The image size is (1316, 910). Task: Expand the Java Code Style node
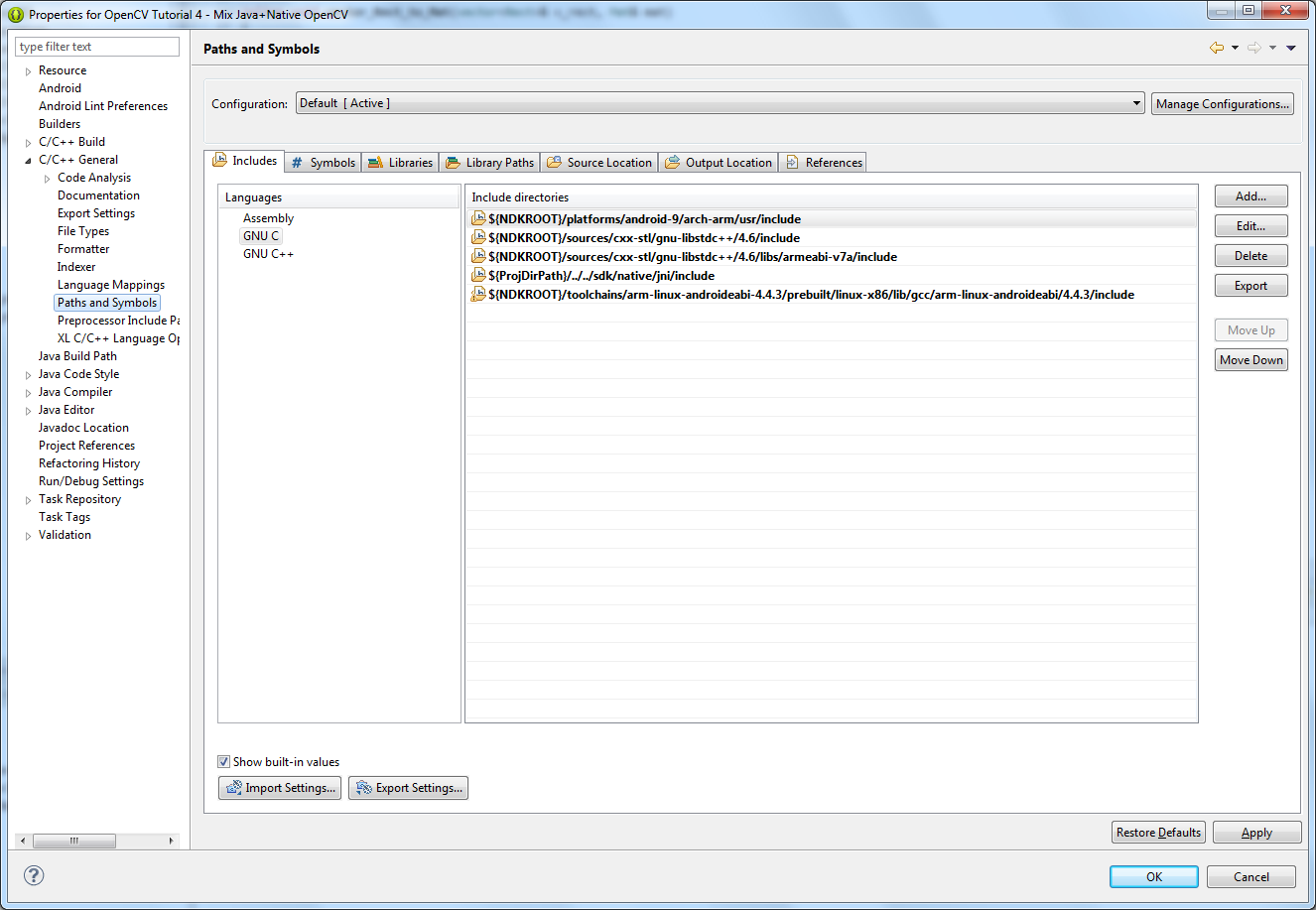pyautogui.click(x=28, y=375)
